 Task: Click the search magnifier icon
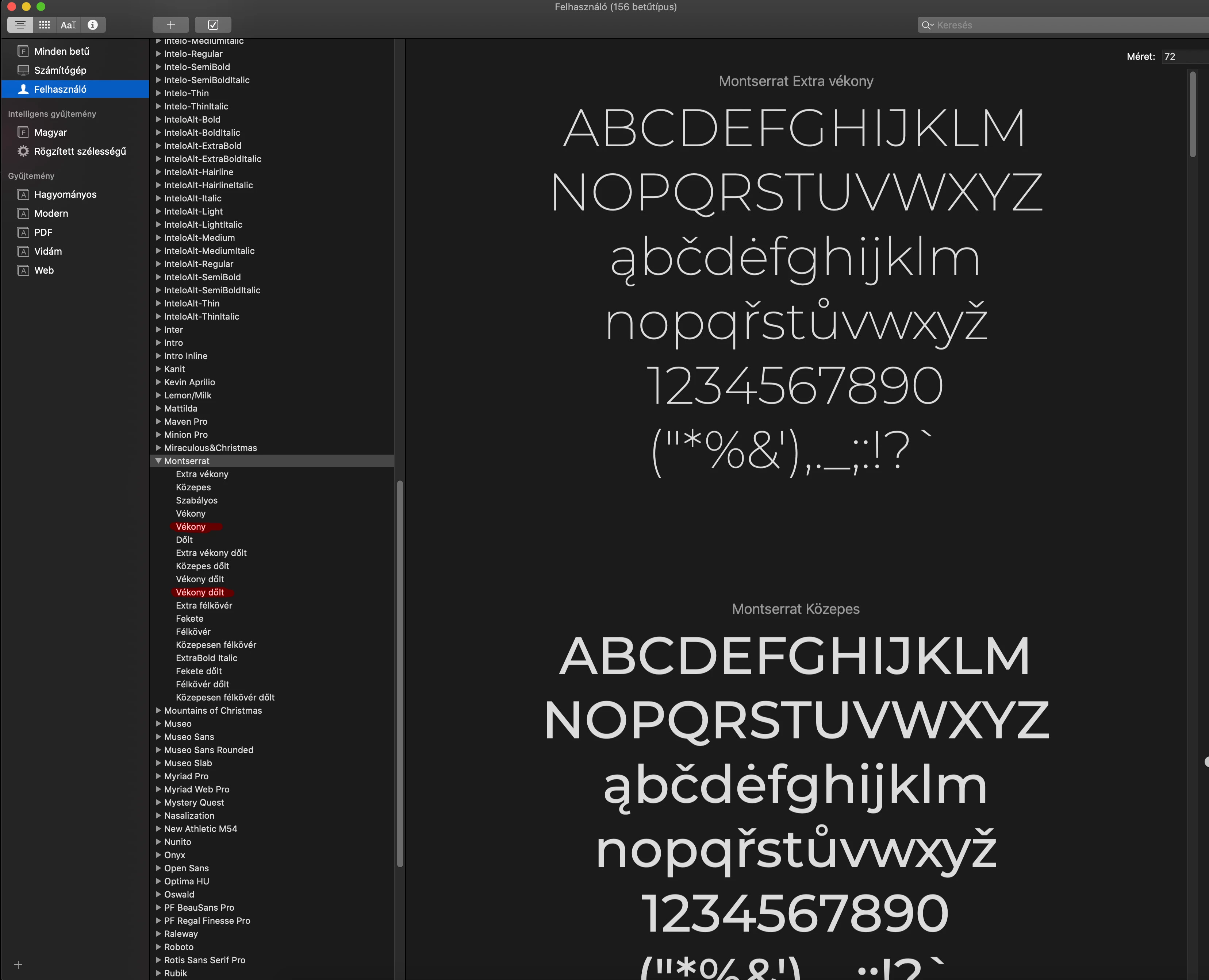[926, 25]
